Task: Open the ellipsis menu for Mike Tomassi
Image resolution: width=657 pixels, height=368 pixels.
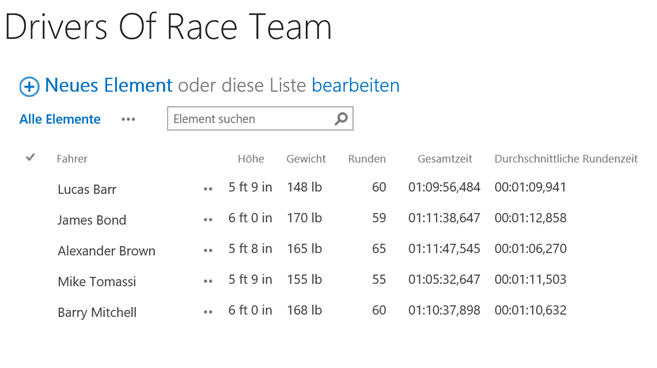Action: pos(208,281)
